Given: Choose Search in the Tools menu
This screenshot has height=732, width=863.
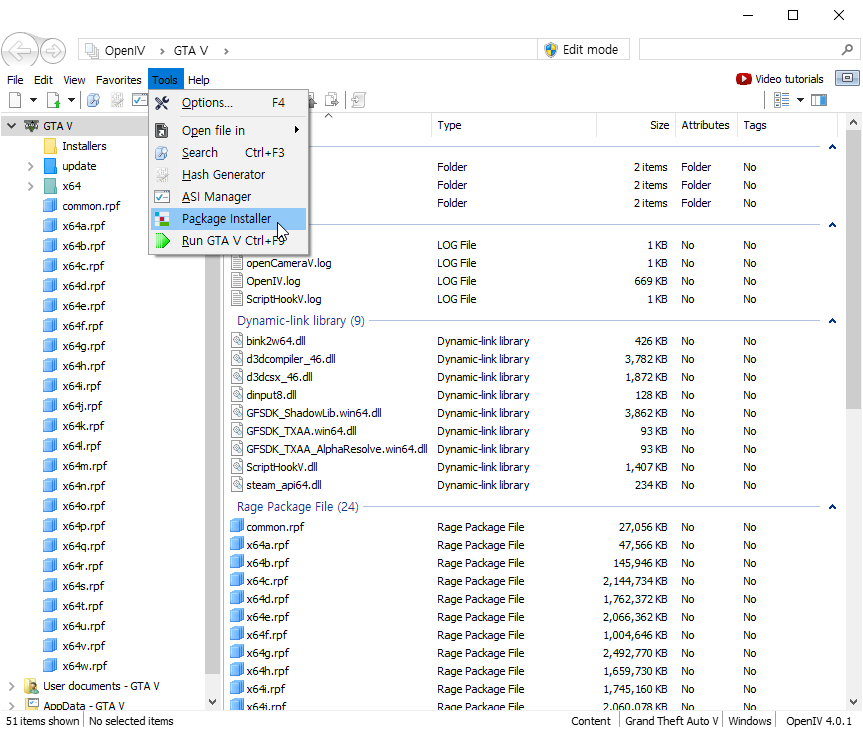Looking at the screenshot, I should [x=228, y=152].
